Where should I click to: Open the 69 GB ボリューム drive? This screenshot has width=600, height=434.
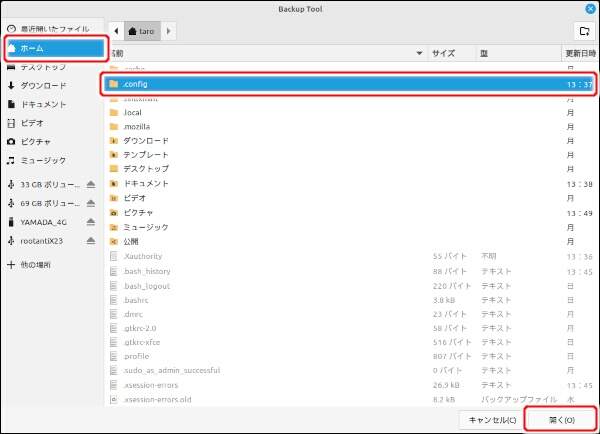coord(50,203)
